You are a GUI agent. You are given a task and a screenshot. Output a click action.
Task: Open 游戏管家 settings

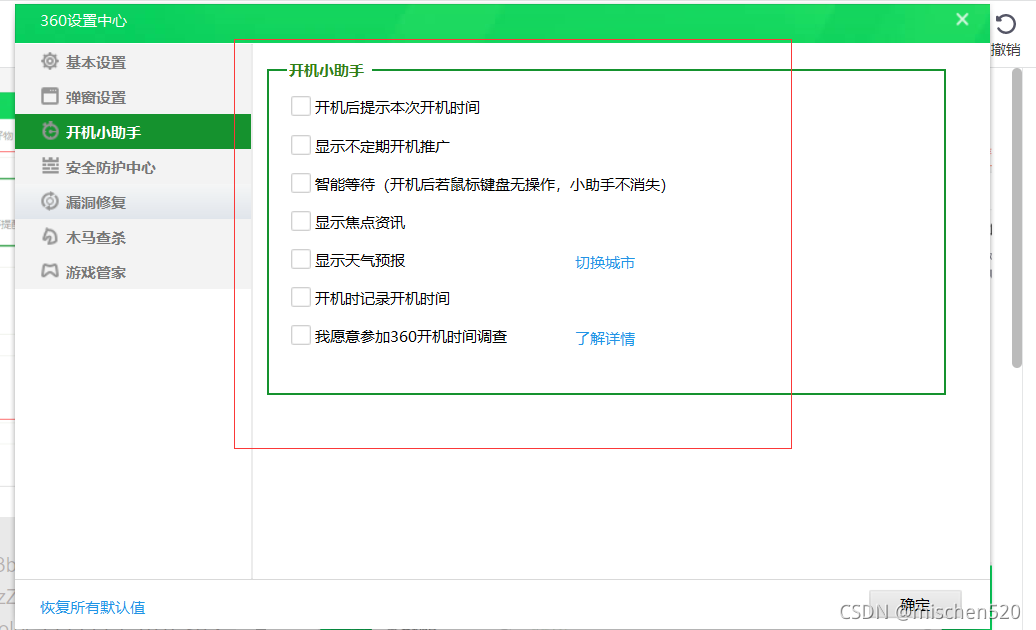click(133, 272)
